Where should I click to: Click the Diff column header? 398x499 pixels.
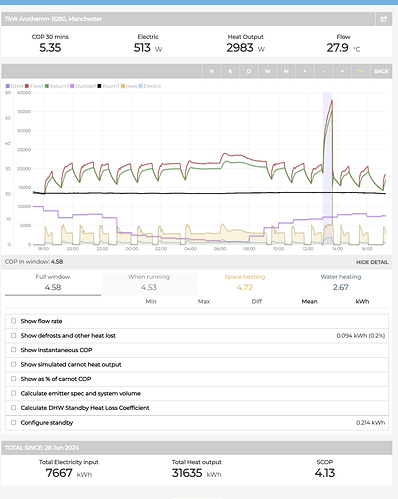point(257,301)
